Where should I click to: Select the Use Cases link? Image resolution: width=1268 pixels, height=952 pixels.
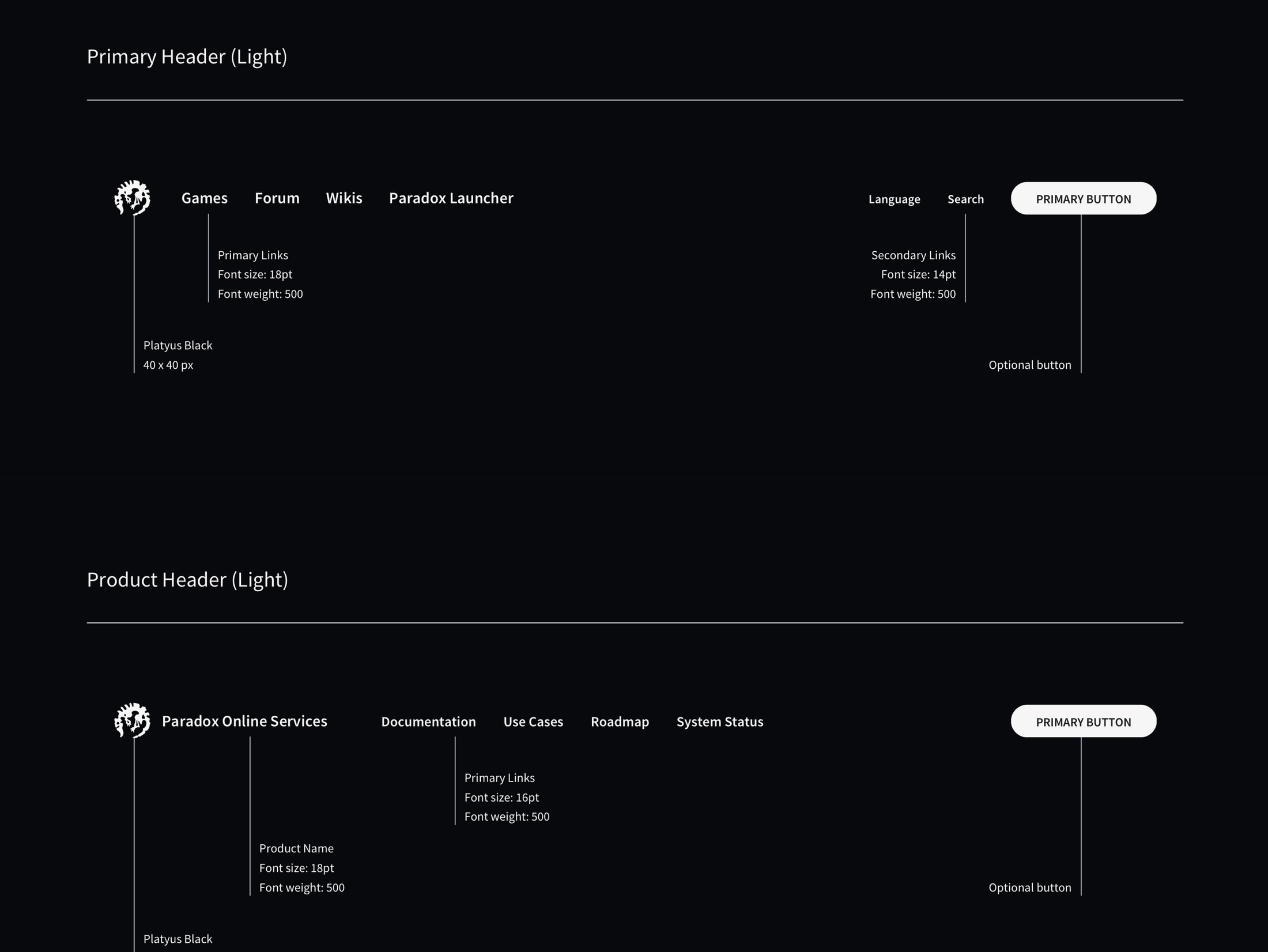coord(533,721)
